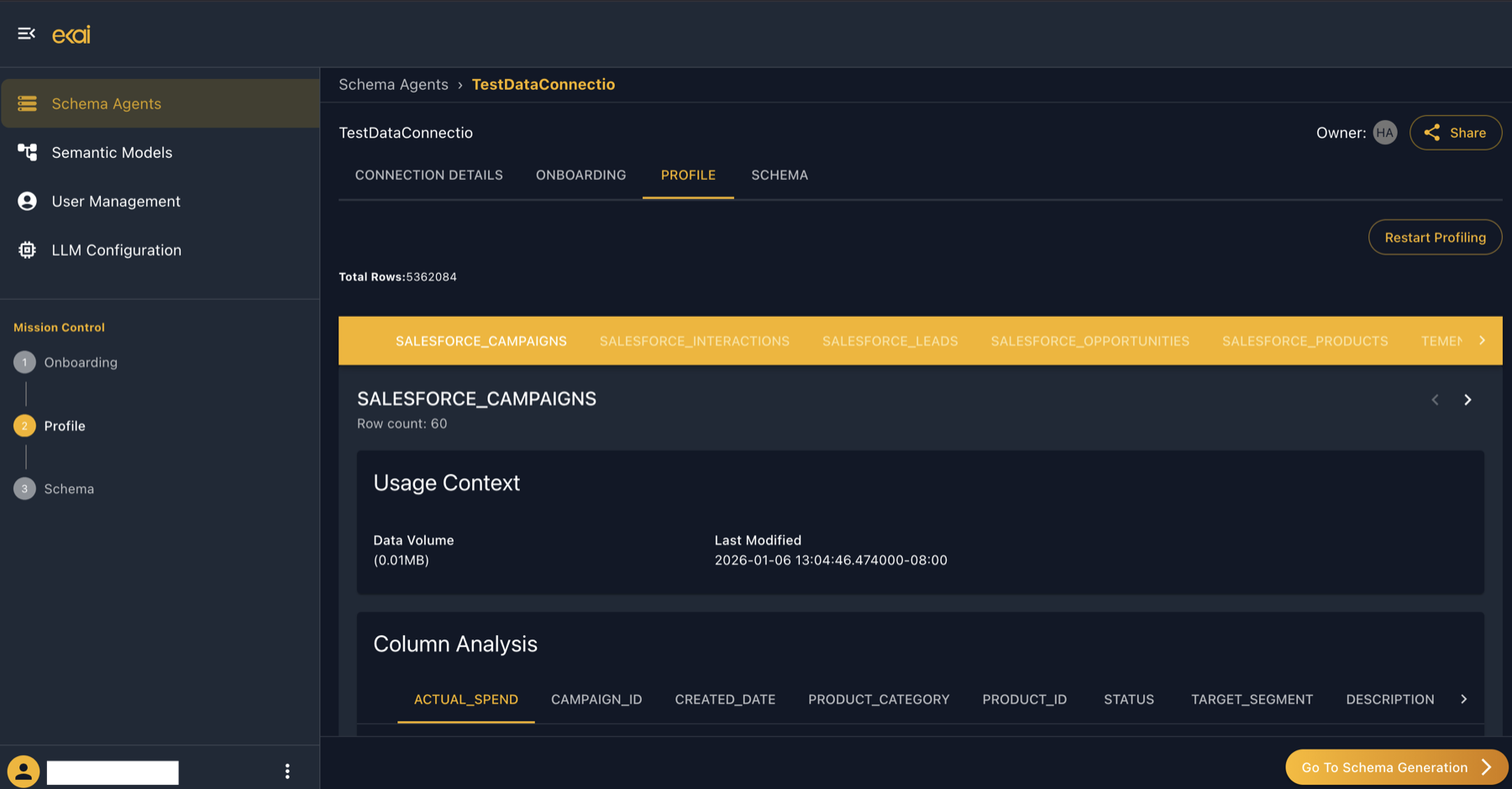Select the CAMPAIGN_ID column tab
Image resolution: width=1512 pixels, height=789 pixels.
(x=596, y=699)
